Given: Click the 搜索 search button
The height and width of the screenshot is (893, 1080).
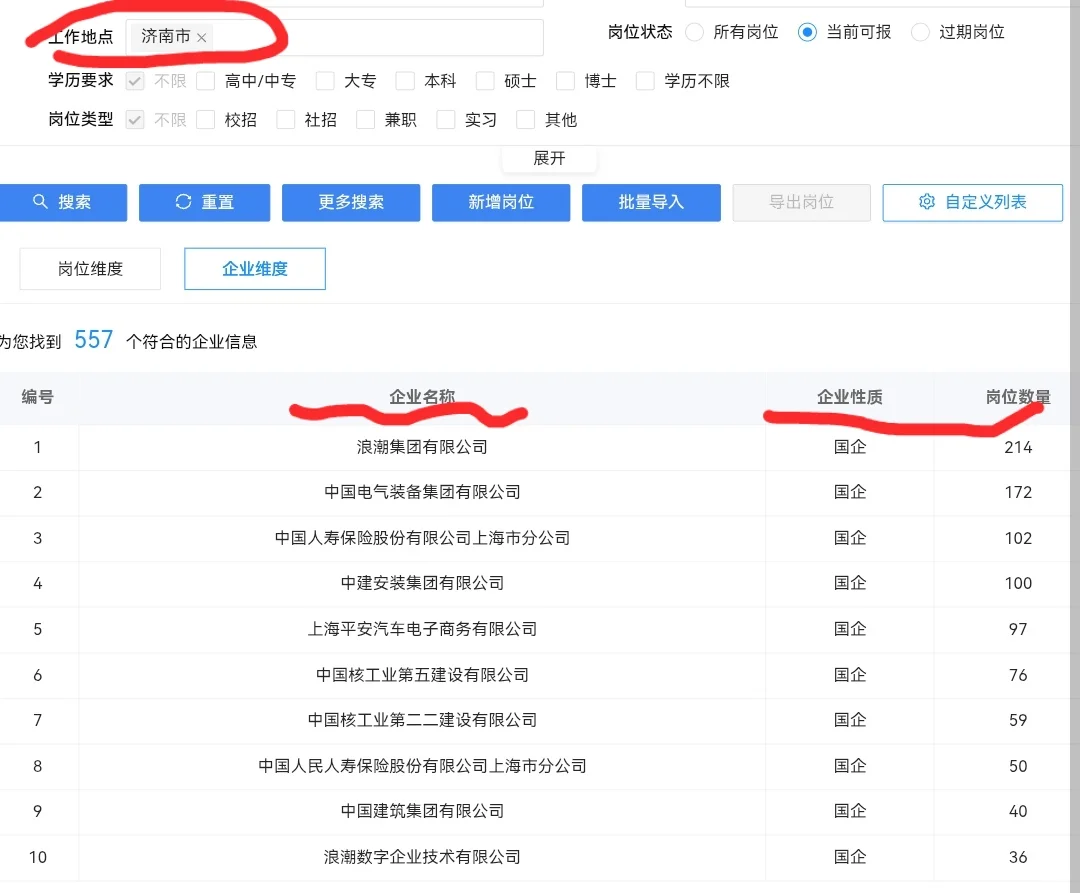Looking at the screenshot, I should pos(63,202).
